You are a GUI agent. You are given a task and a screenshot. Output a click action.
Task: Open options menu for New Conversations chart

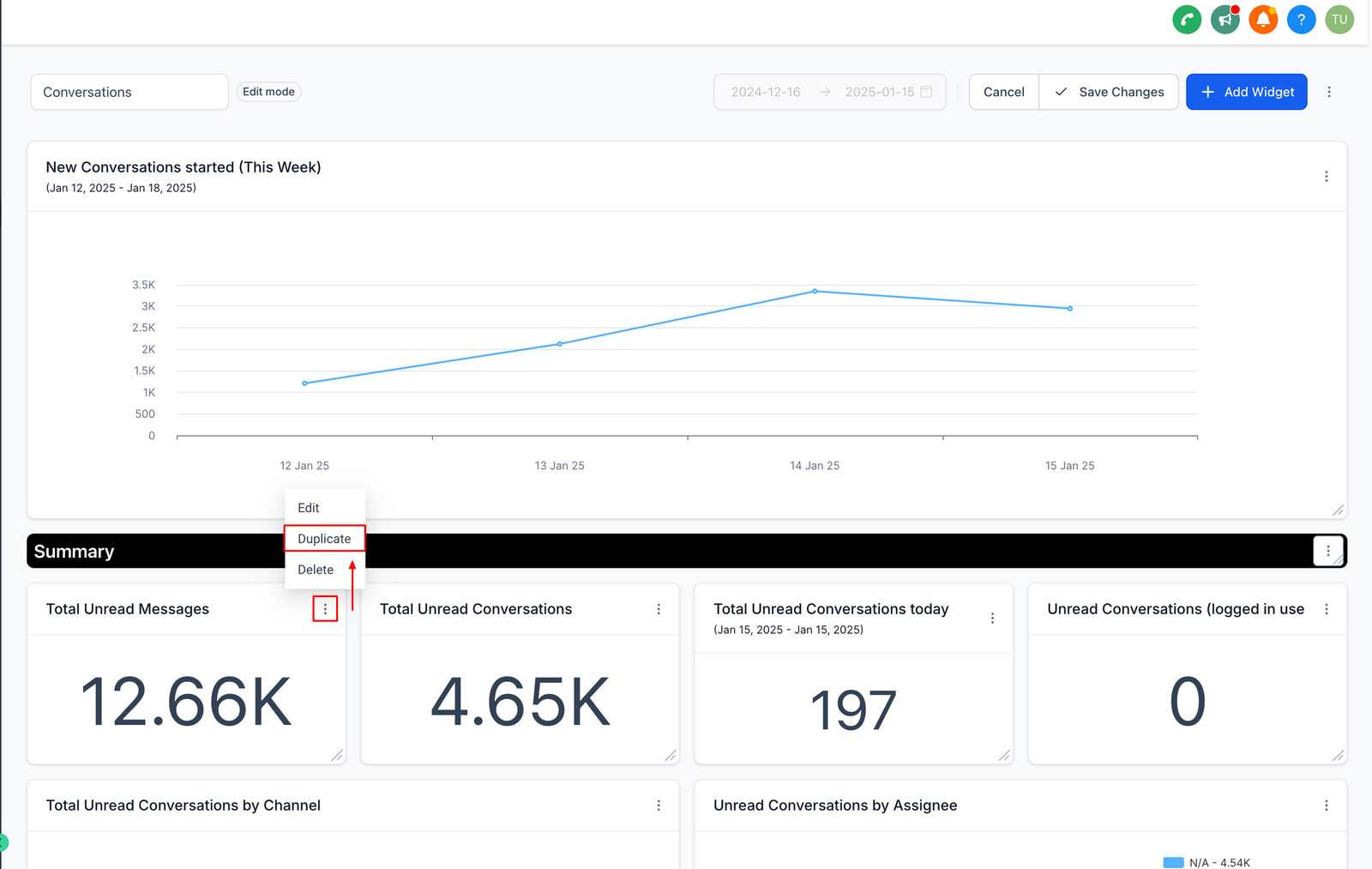tap(1326, 177)
